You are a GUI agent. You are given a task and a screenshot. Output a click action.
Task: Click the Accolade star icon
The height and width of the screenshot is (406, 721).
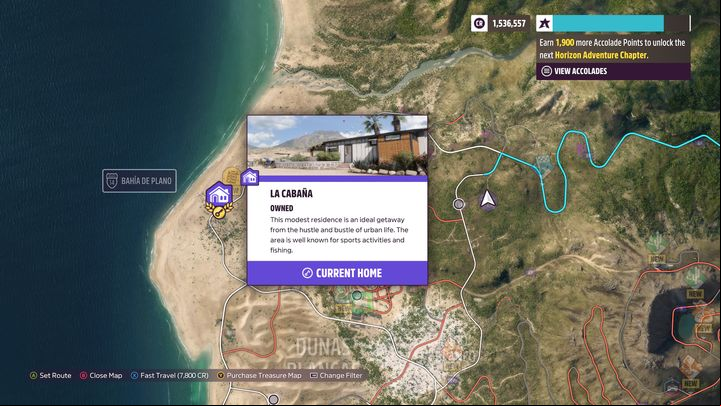(544, 23)
